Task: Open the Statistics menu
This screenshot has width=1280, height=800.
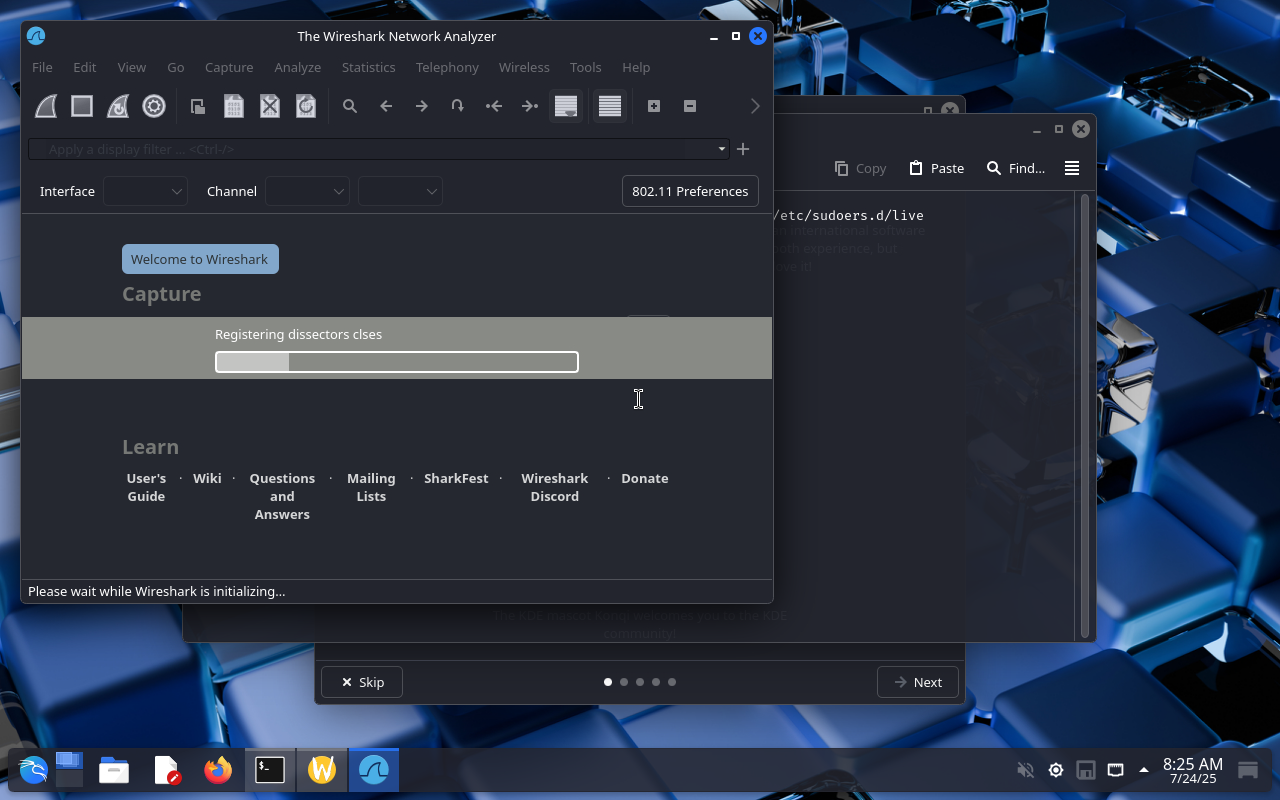Action: (368, 67)
